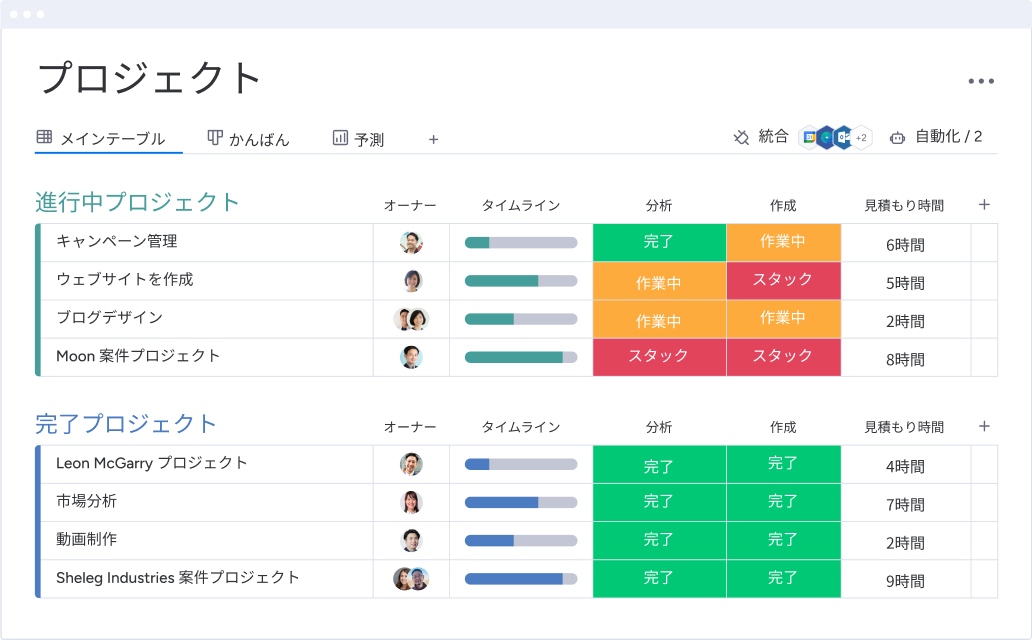Open the +2 more integrations badge

point(861,138)
